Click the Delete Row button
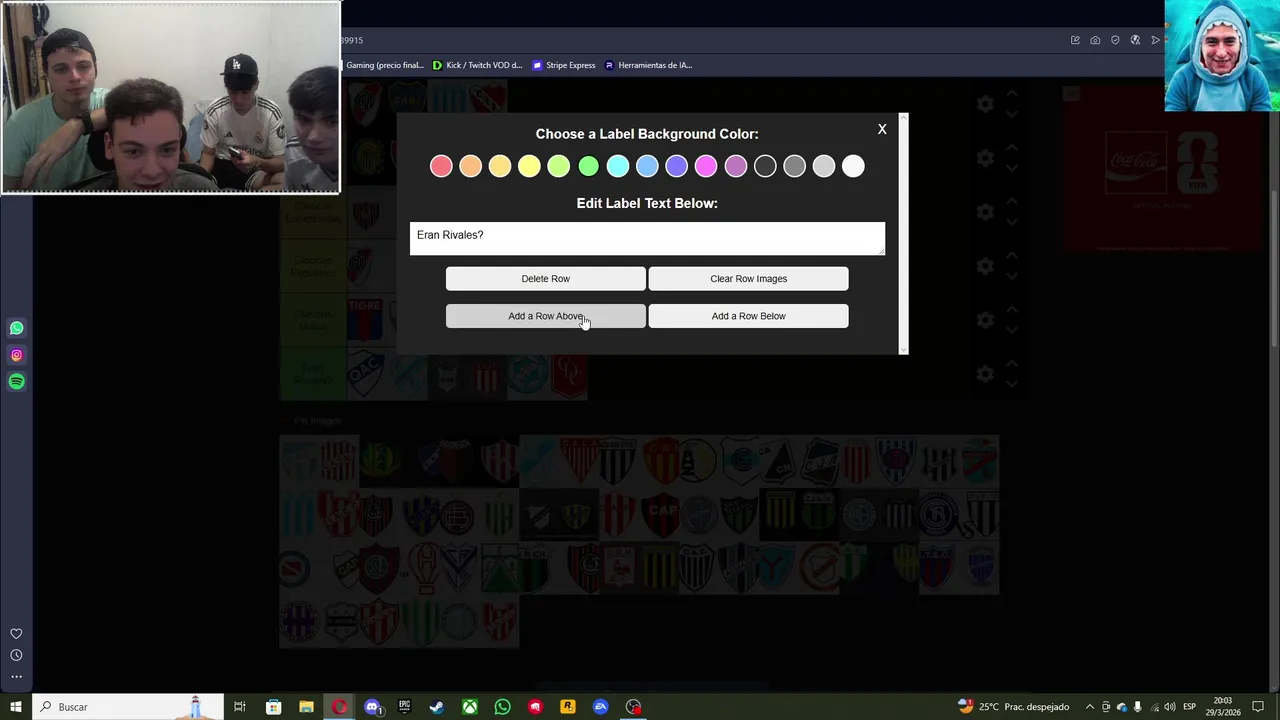1280x720 pixels. tap(546, 279)
